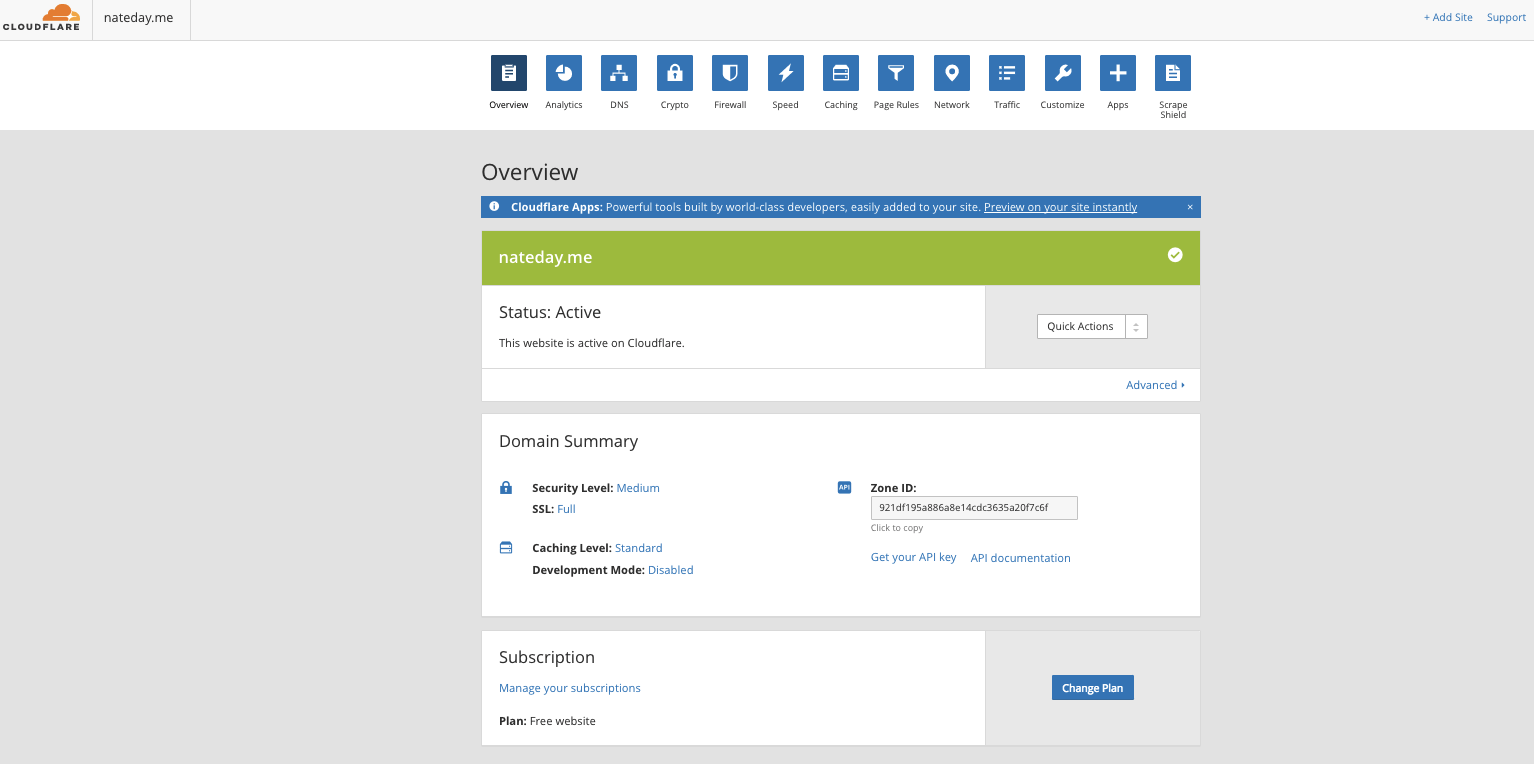Click the Medium security level link

[638, 488]
